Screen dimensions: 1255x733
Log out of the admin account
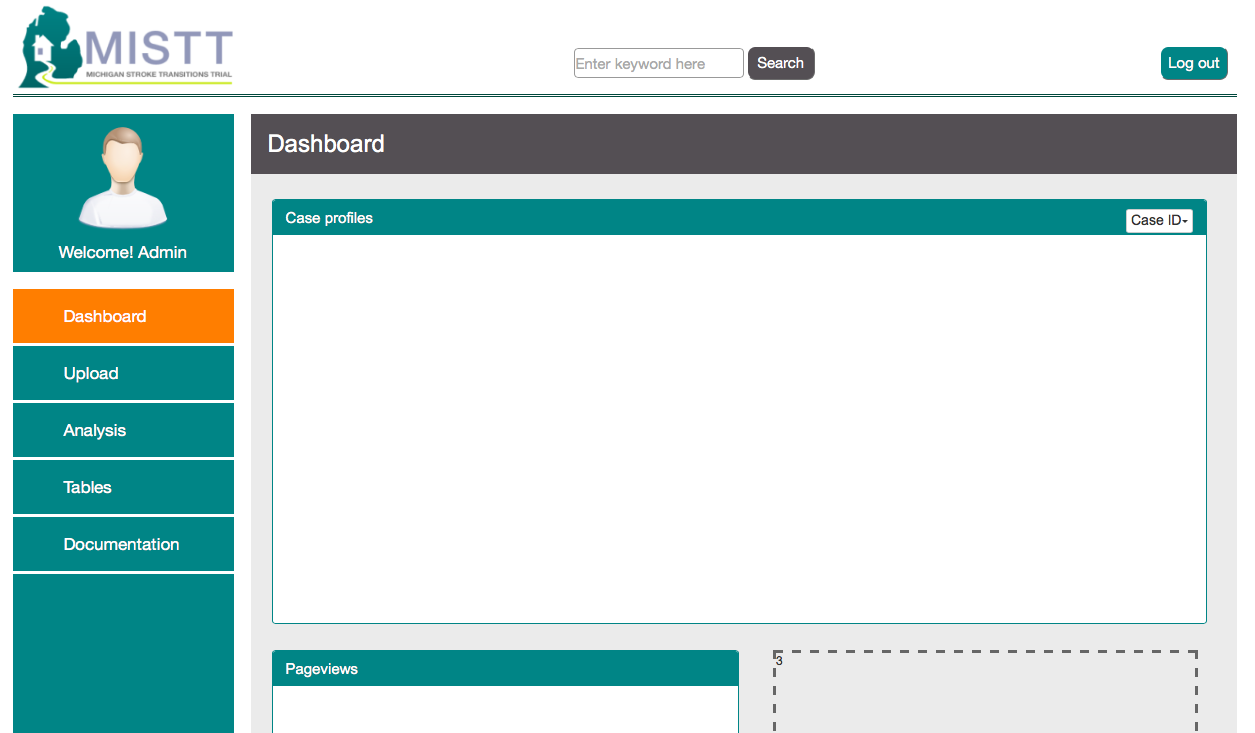(x=1193, y=63)
